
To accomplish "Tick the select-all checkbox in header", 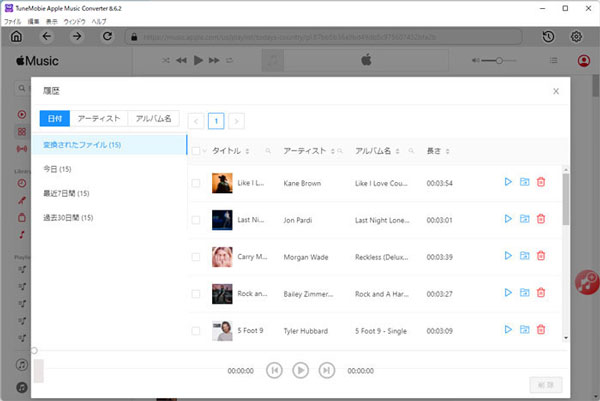I will coord(196,151).
